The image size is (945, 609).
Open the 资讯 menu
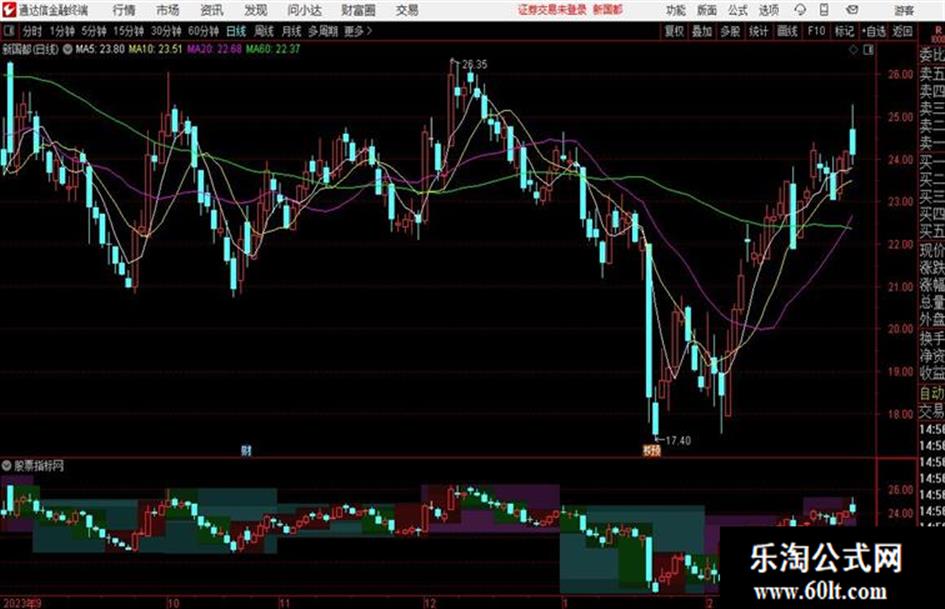tap(212, 10)
